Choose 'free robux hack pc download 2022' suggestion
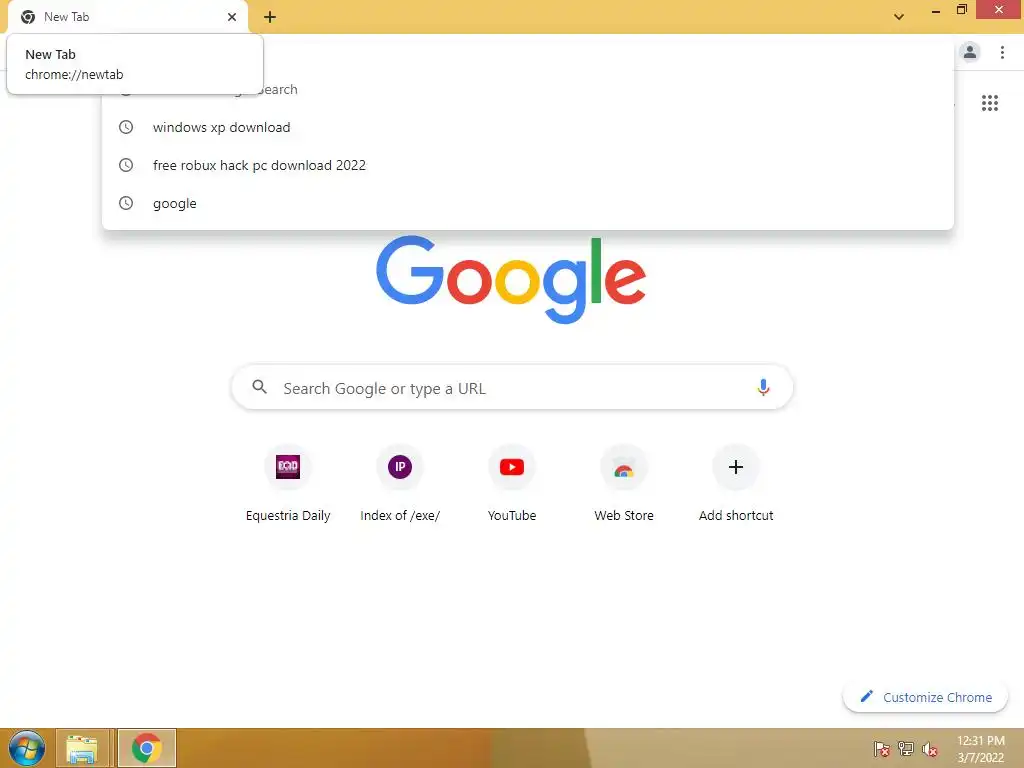This screenshot has width=1024, height=768. (528, 165)
